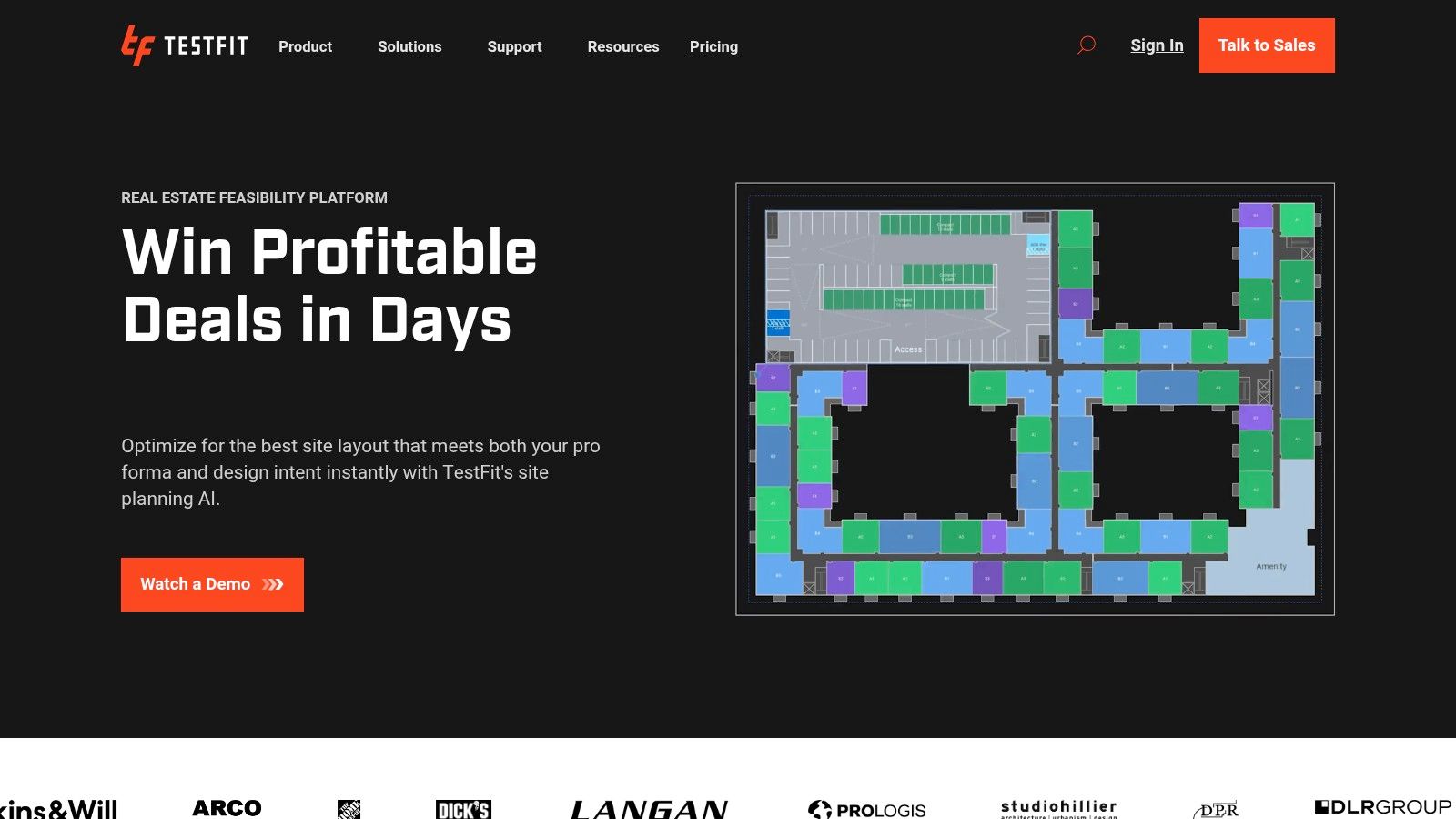Go to the Pricing page
The width and height of the screenshot is (1456, 819).
713,46
